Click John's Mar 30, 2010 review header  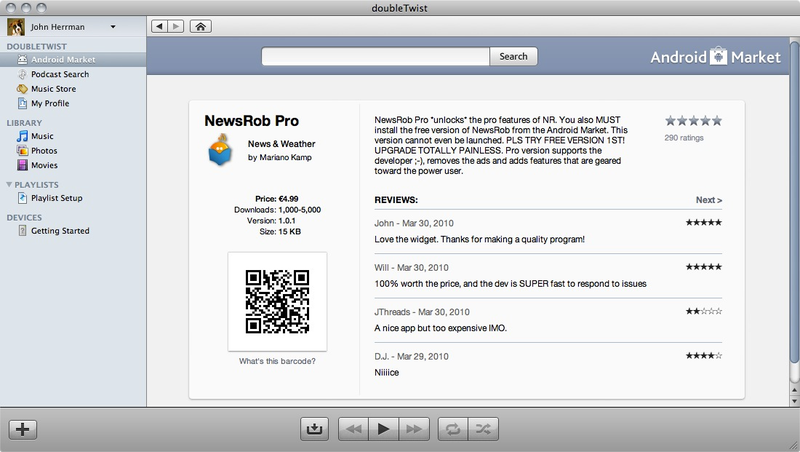(414, 223)
